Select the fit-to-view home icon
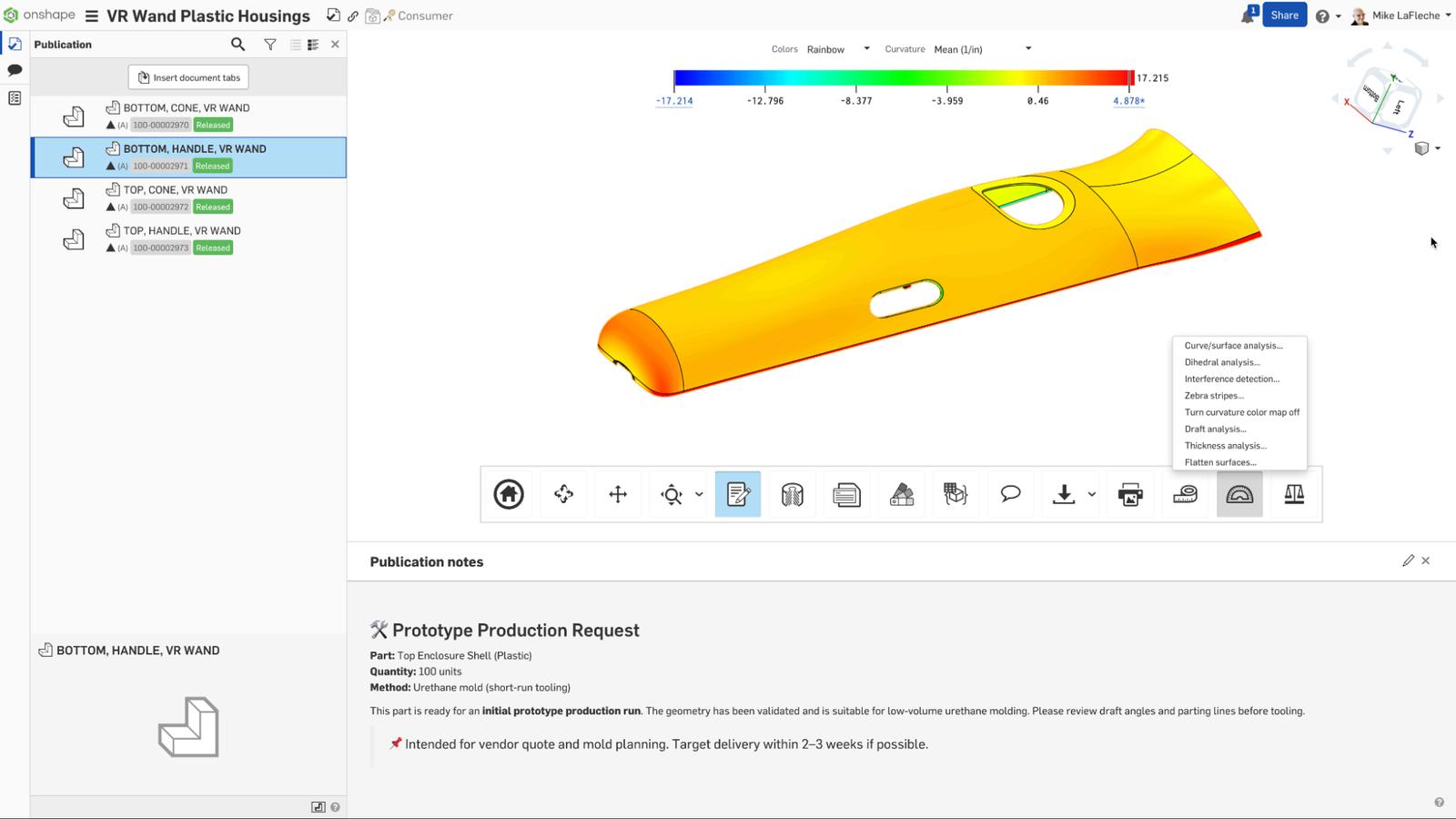 point(509,494)
